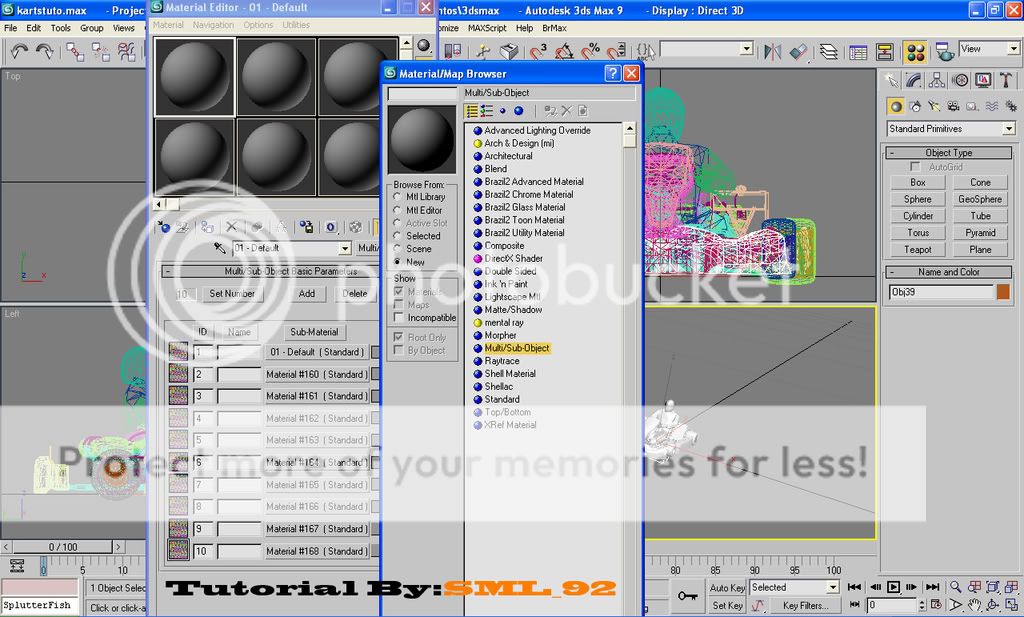Click the Play Animation button

click(893, 587)
